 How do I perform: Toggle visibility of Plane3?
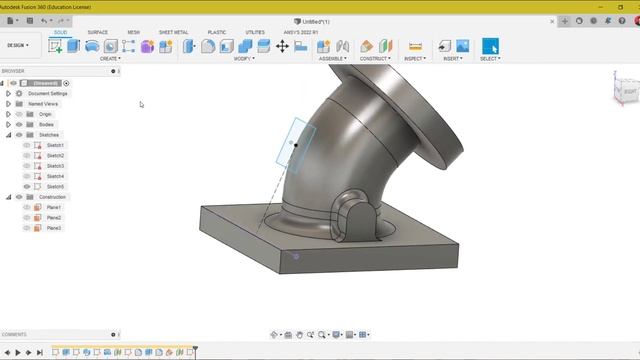coord(27,228)
